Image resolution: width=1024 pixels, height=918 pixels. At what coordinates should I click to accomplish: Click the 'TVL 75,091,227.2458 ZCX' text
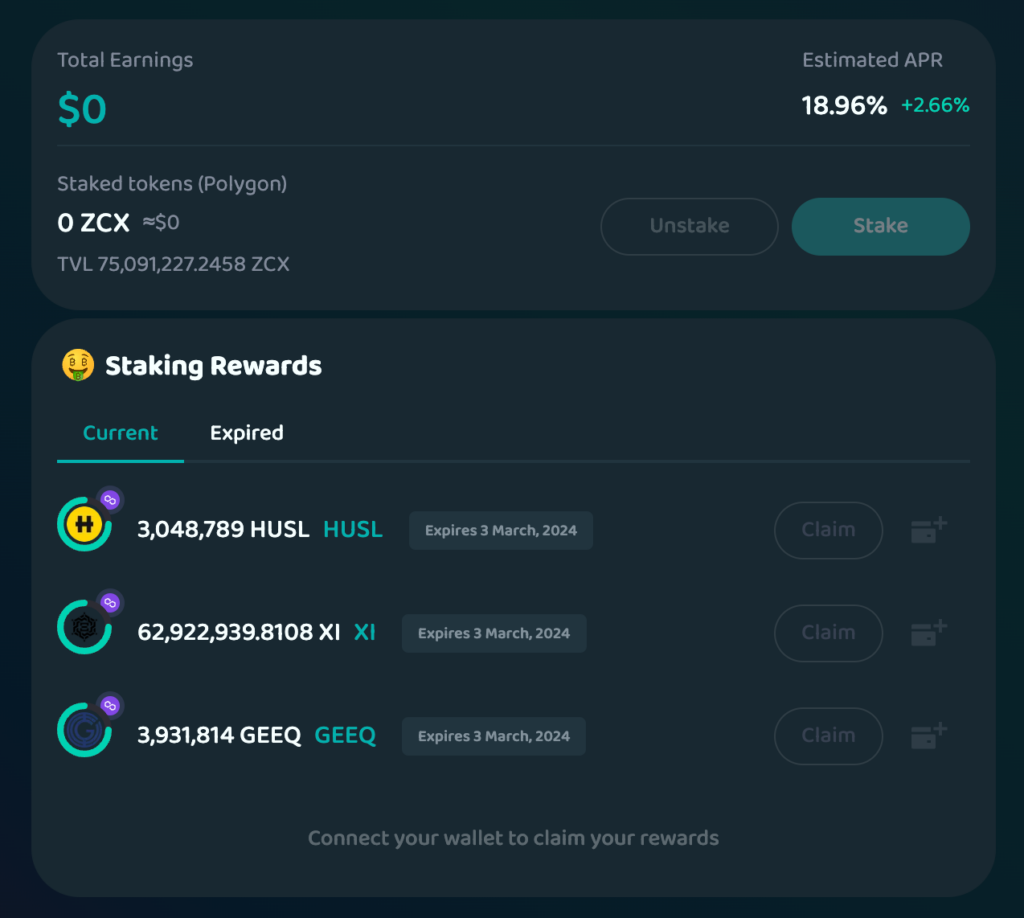(x=173, y=264)
